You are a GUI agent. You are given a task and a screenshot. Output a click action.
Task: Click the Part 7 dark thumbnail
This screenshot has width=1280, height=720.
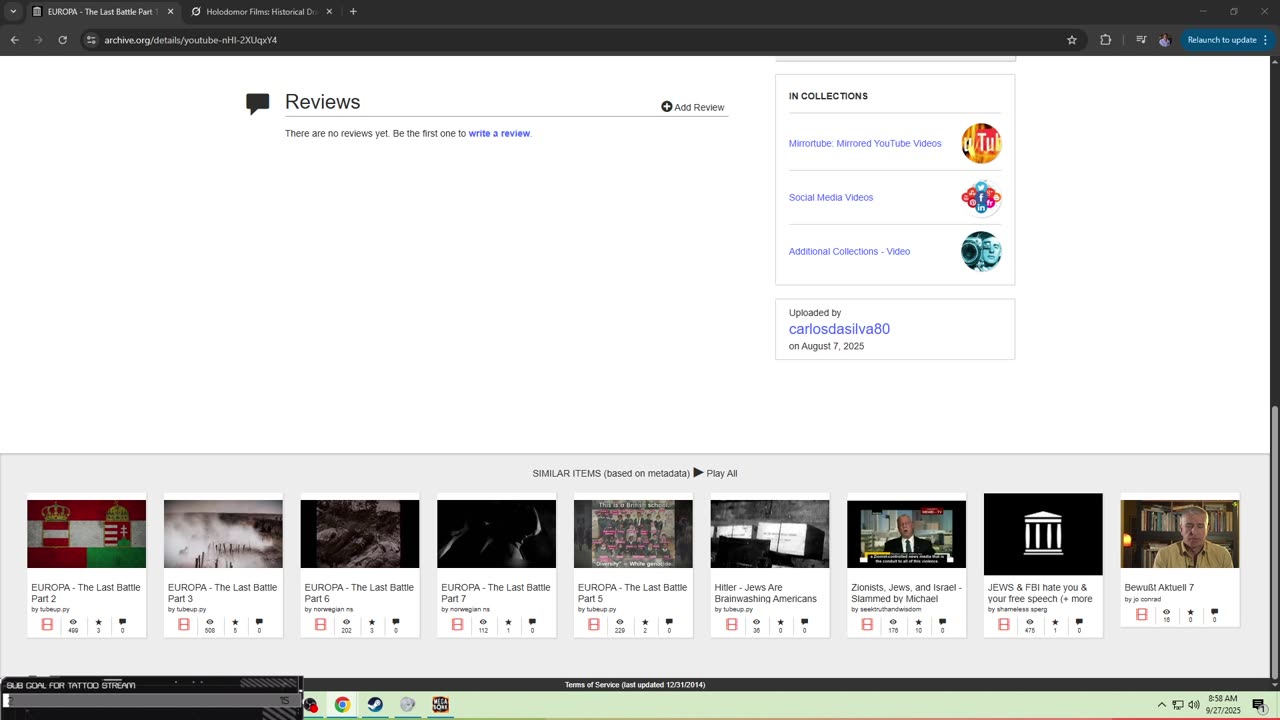click(x=496, y=534)
